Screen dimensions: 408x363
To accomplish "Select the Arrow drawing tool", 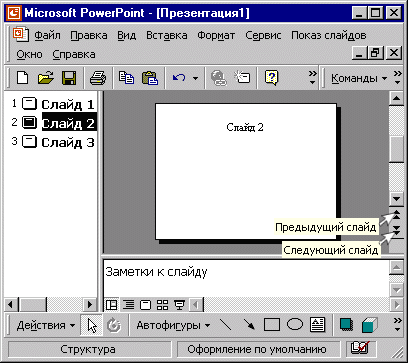I will 249,325.
